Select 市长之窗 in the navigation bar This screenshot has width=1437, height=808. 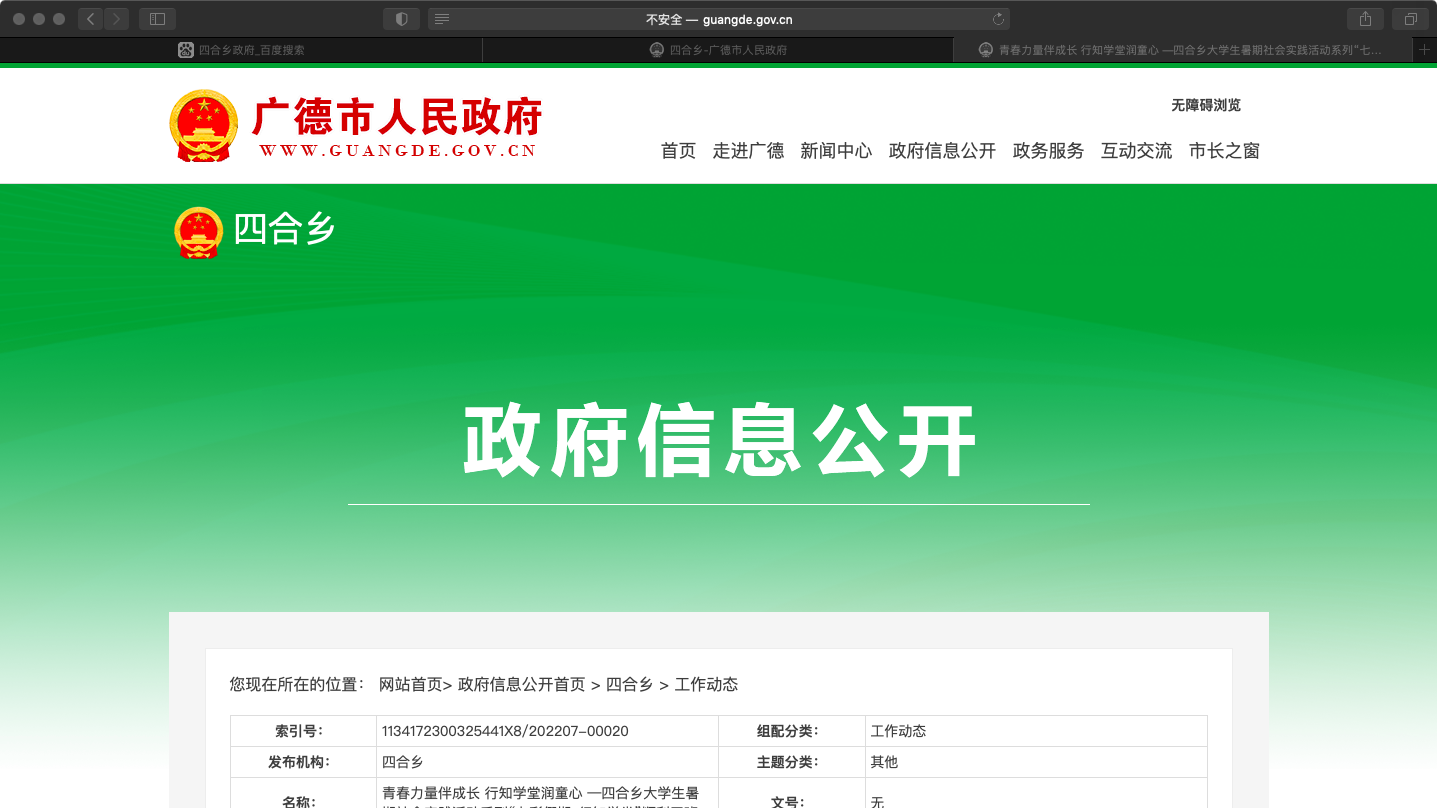1224,151
